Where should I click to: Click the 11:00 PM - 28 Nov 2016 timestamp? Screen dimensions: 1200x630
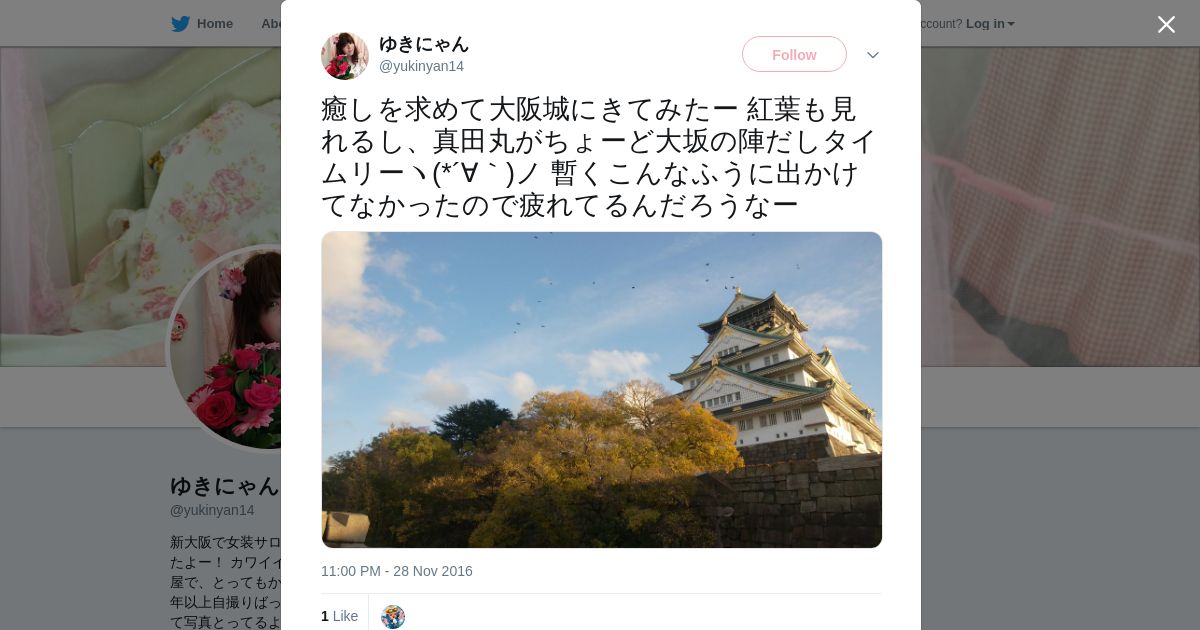(x=397, y=571)
